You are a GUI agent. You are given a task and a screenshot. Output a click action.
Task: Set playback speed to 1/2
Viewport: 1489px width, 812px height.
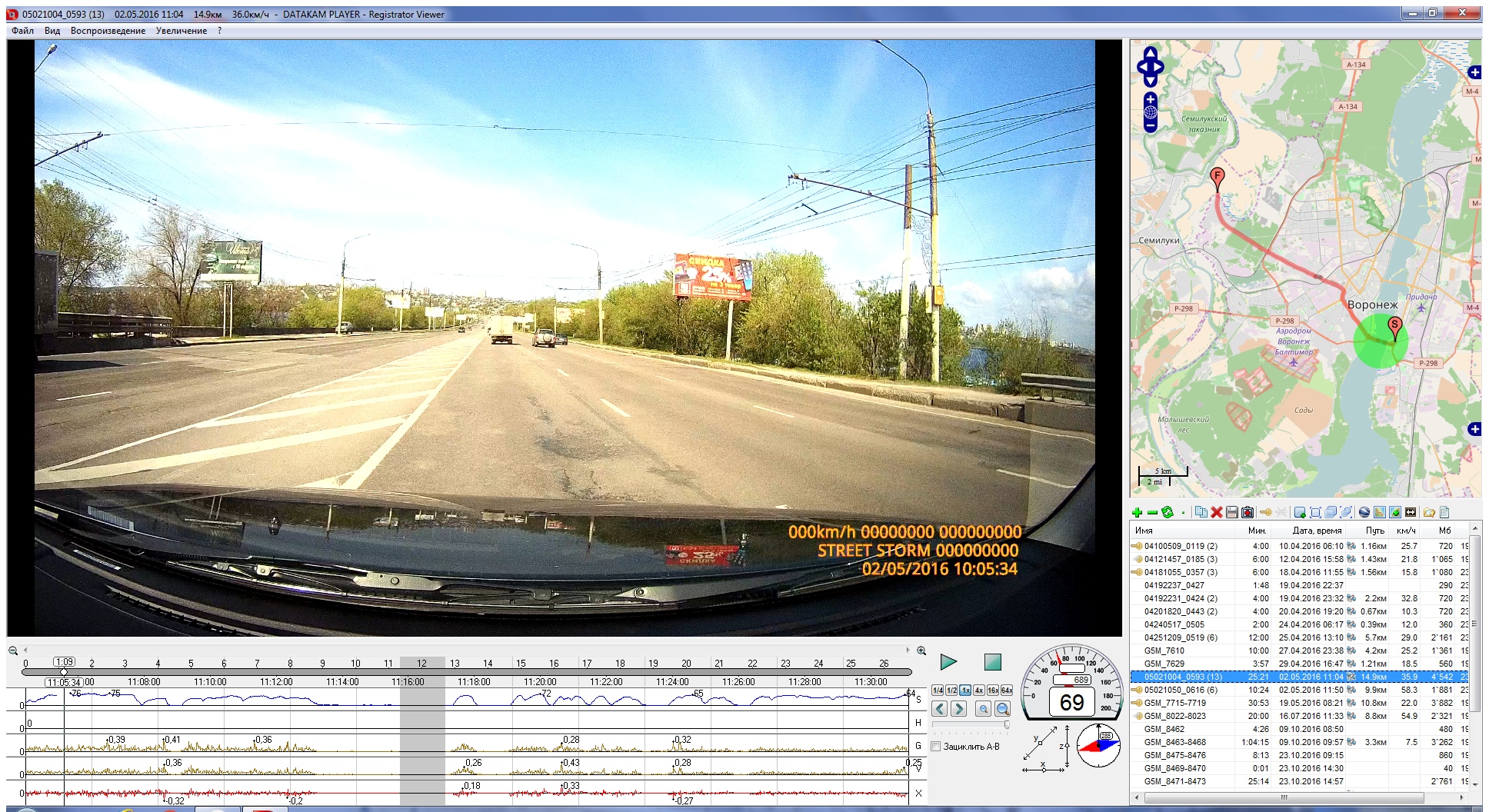pos(951,691)
